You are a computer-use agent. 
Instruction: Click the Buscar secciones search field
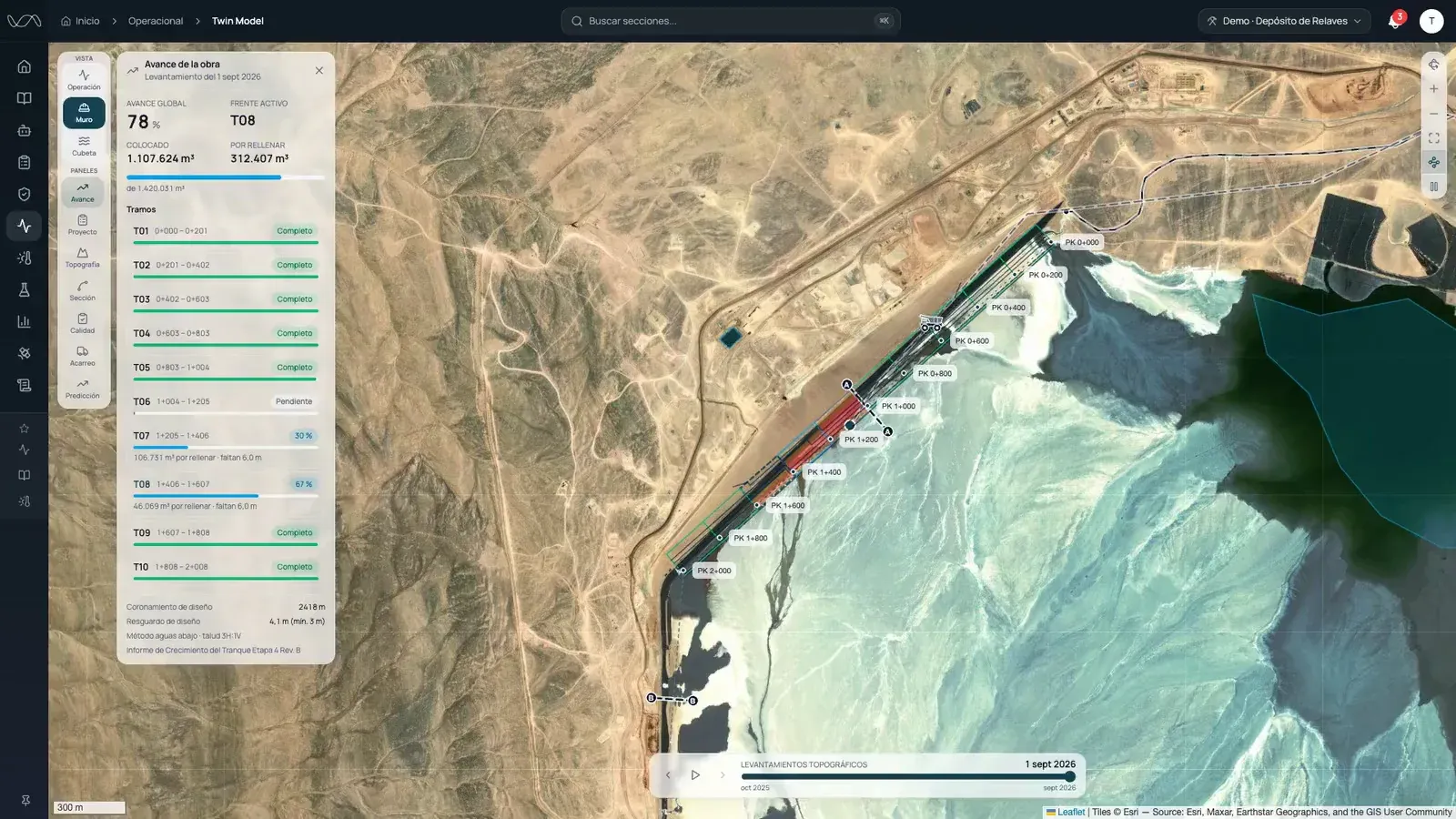731,21
